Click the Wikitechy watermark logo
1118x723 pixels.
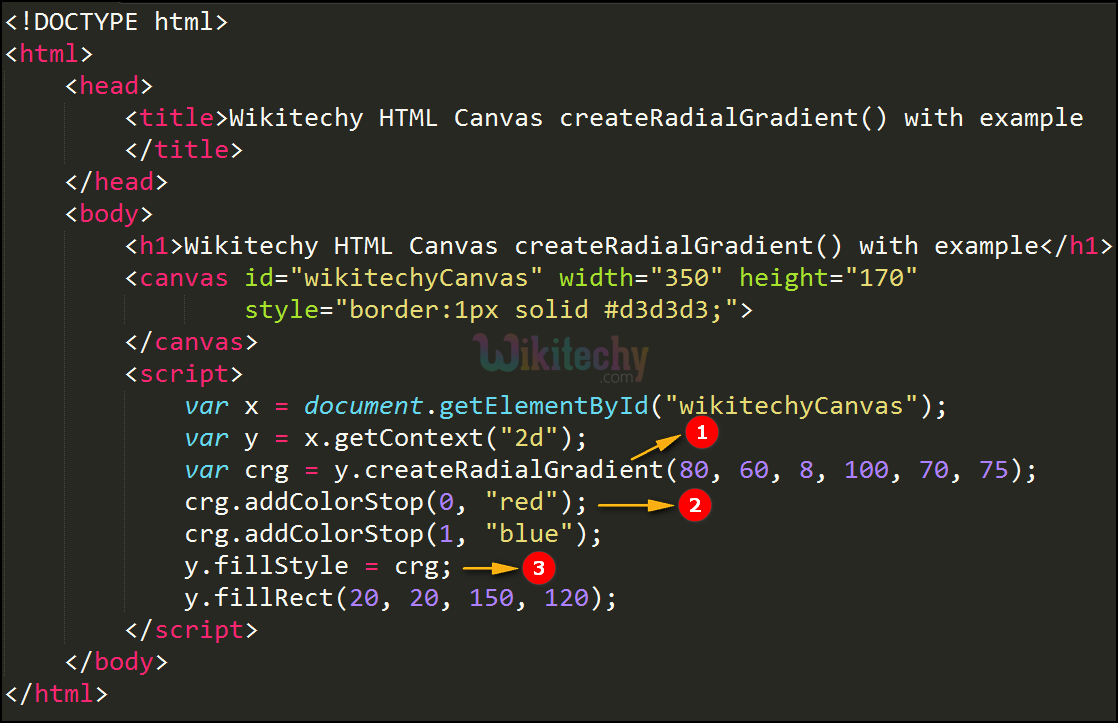coord(560,358)
